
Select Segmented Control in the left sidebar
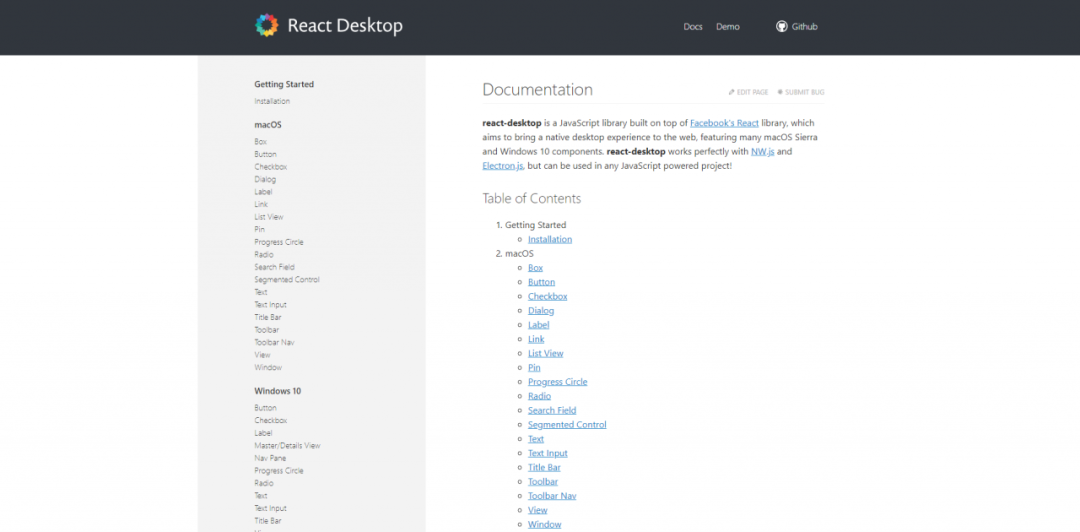[287, 280]
